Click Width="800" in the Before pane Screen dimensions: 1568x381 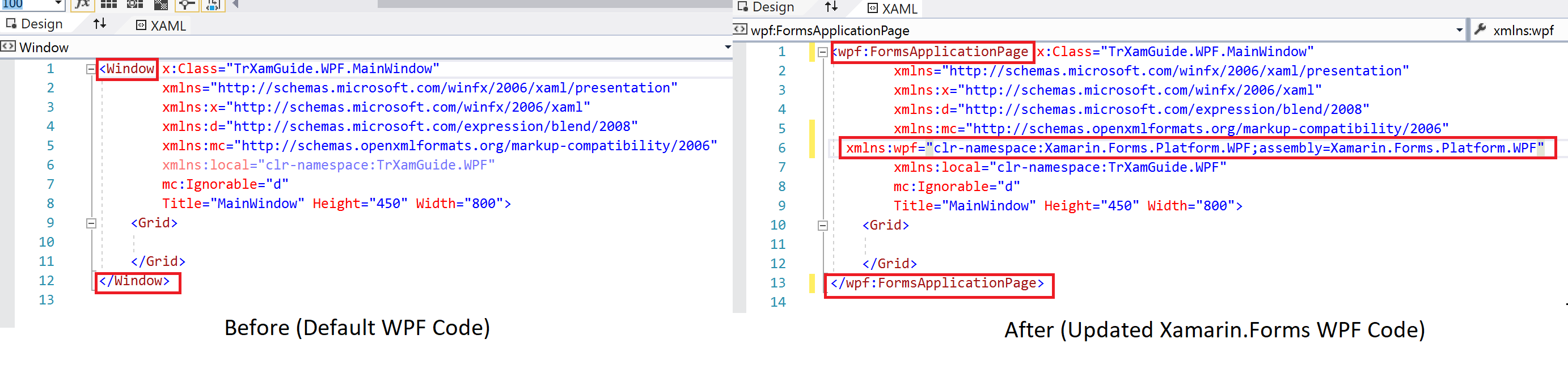click(x=459, y=204)
